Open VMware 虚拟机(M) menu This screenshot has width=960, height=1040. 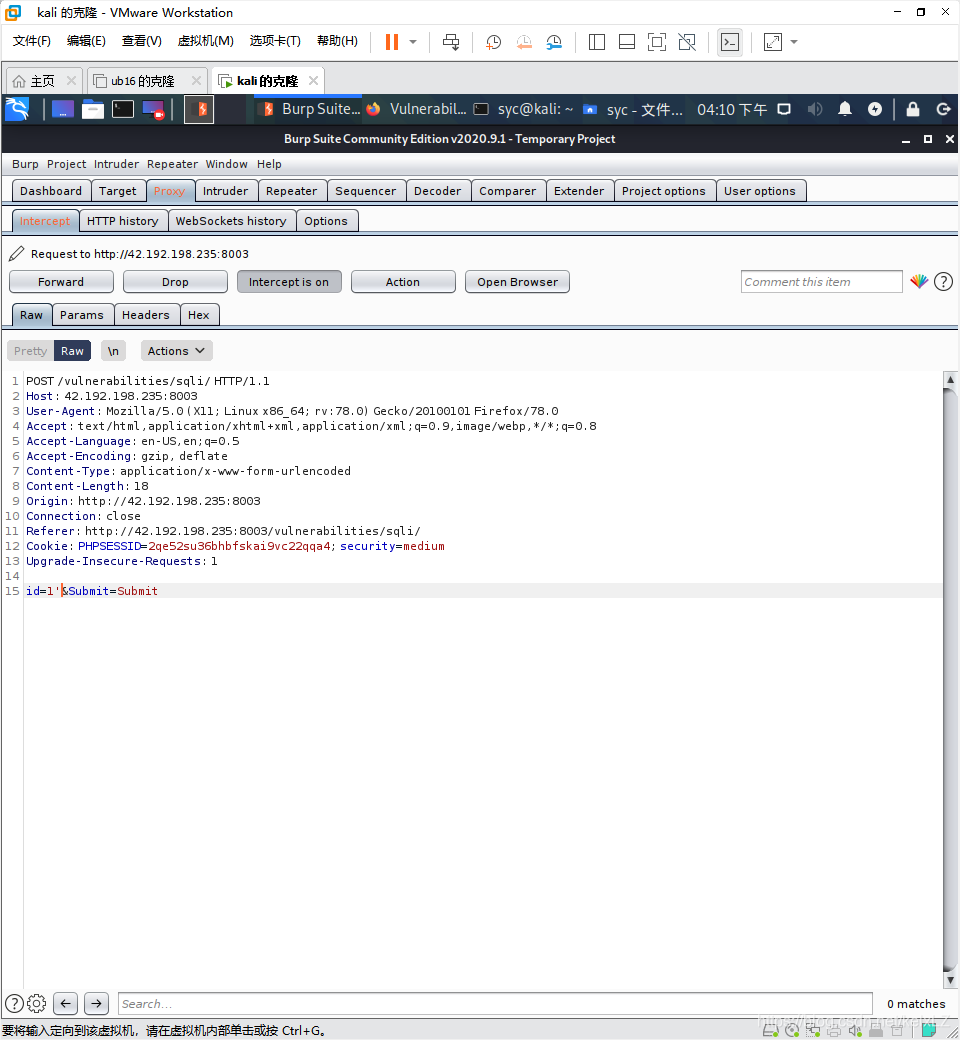[x=205, y=40]
